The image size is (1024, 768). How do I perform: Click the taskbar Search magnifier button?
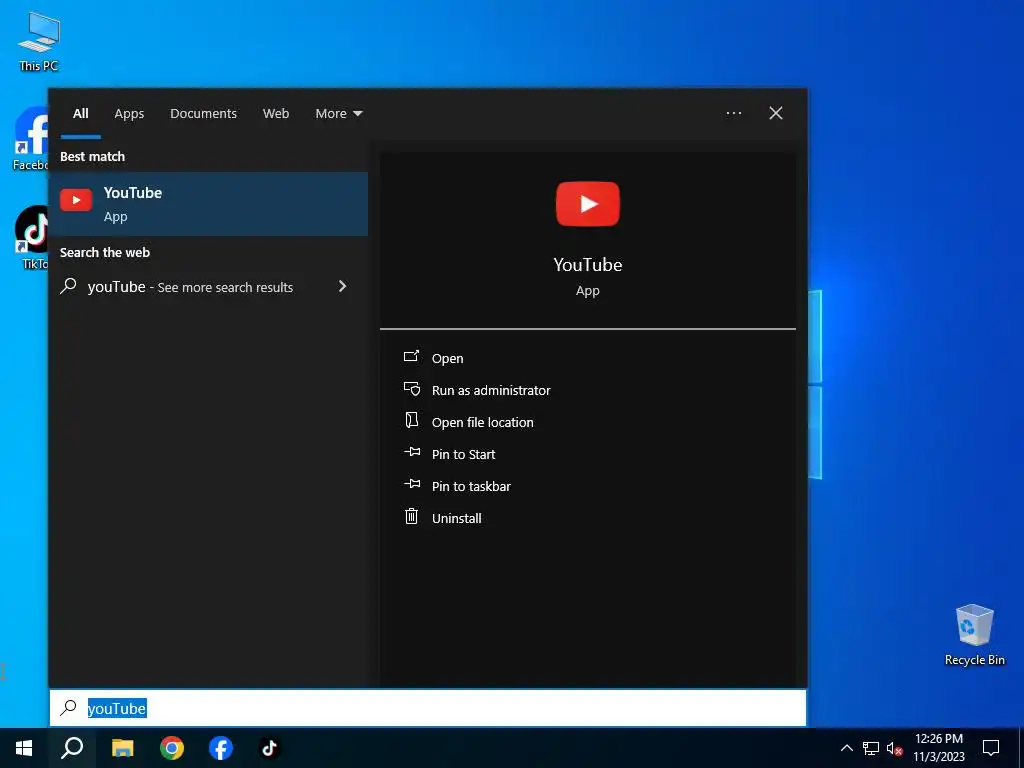tap(72, 748)
